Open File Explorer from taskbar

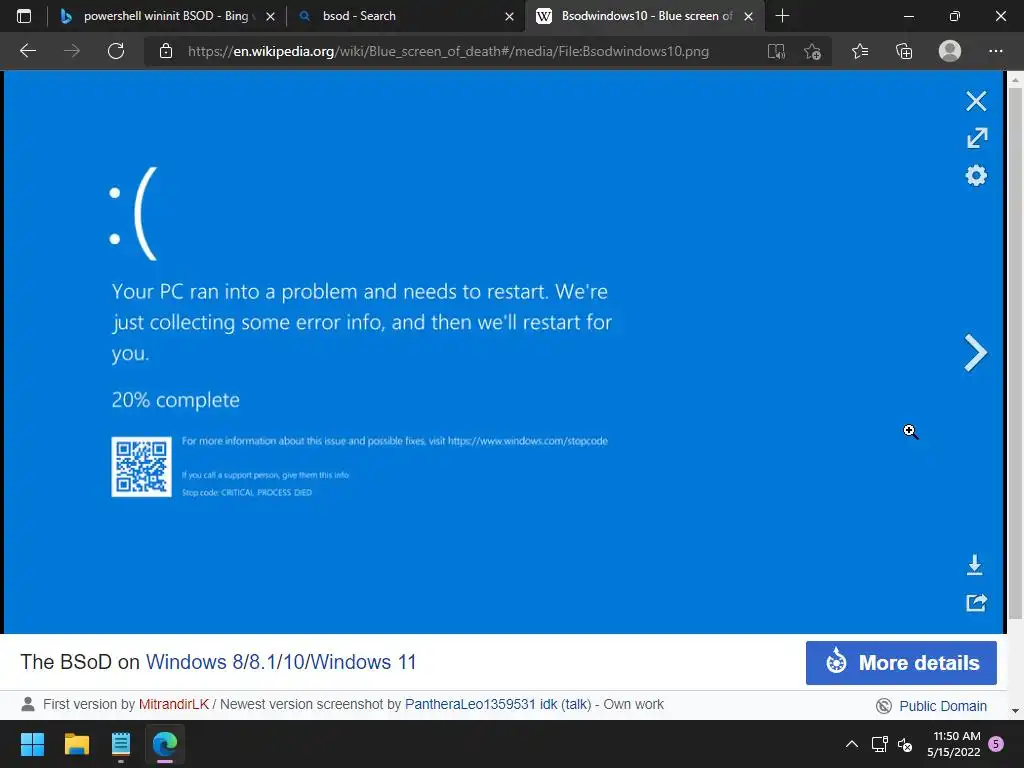76,744
